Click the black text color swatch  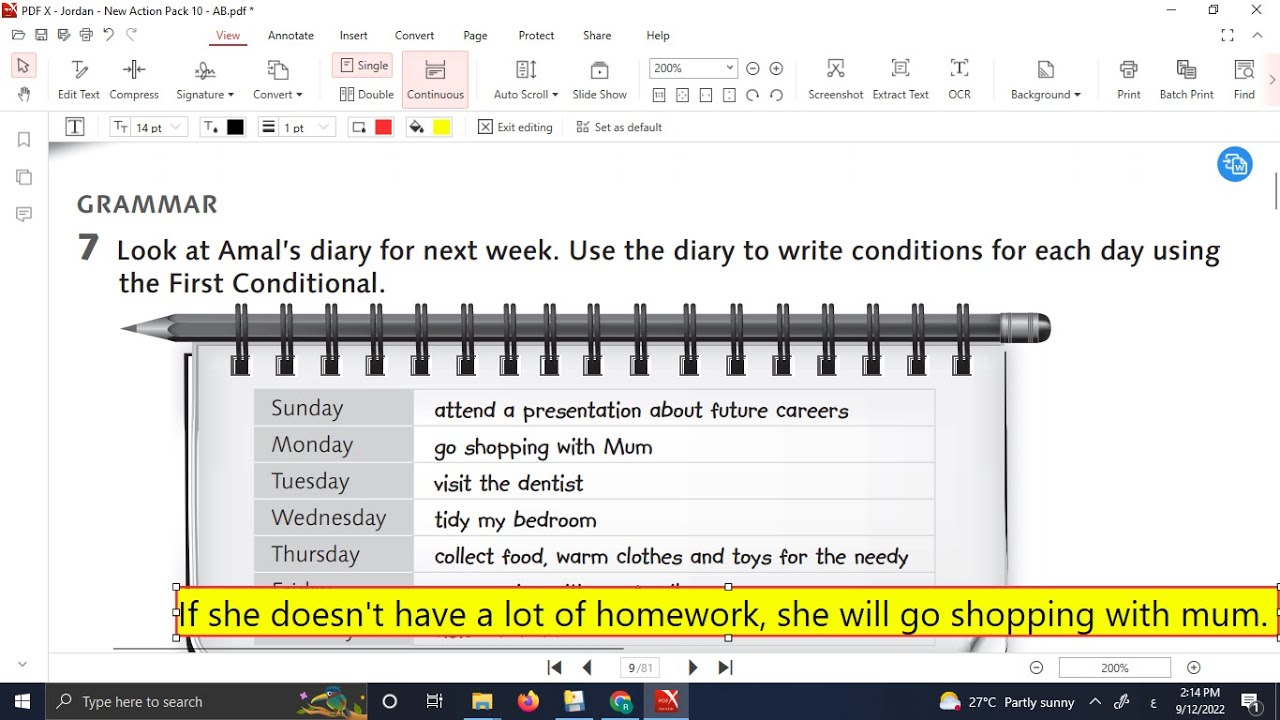coord(235,127)
